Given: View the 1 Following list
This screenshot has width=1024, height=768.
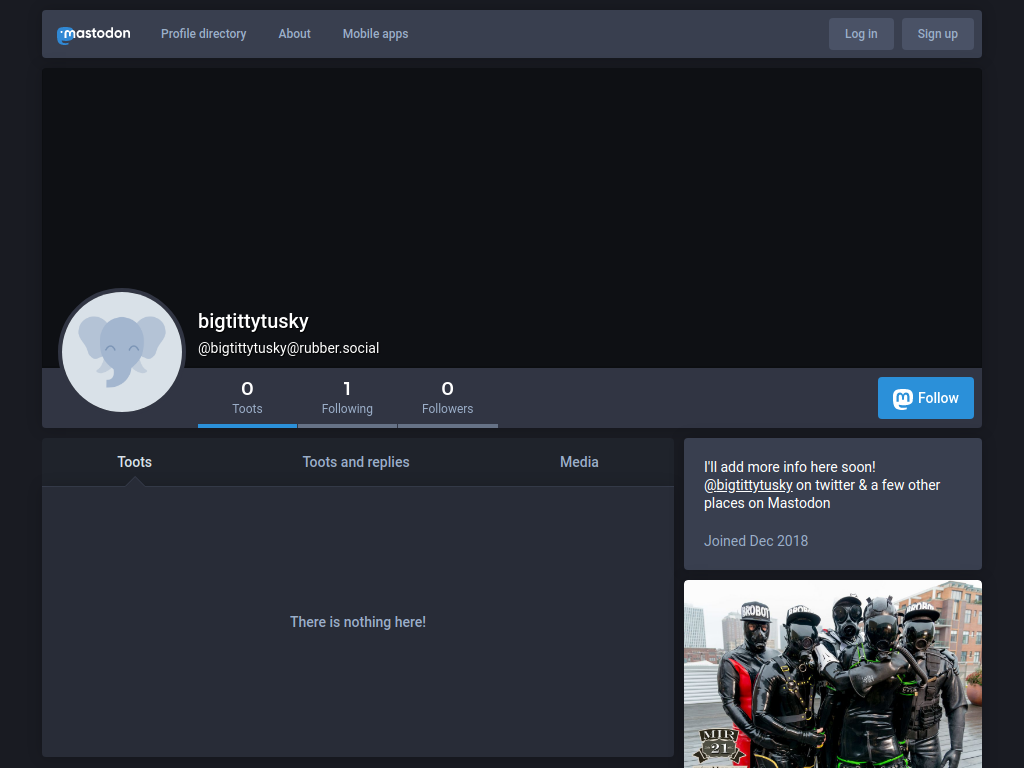Looking at the screenshot, I should click(x=347, y=398).
